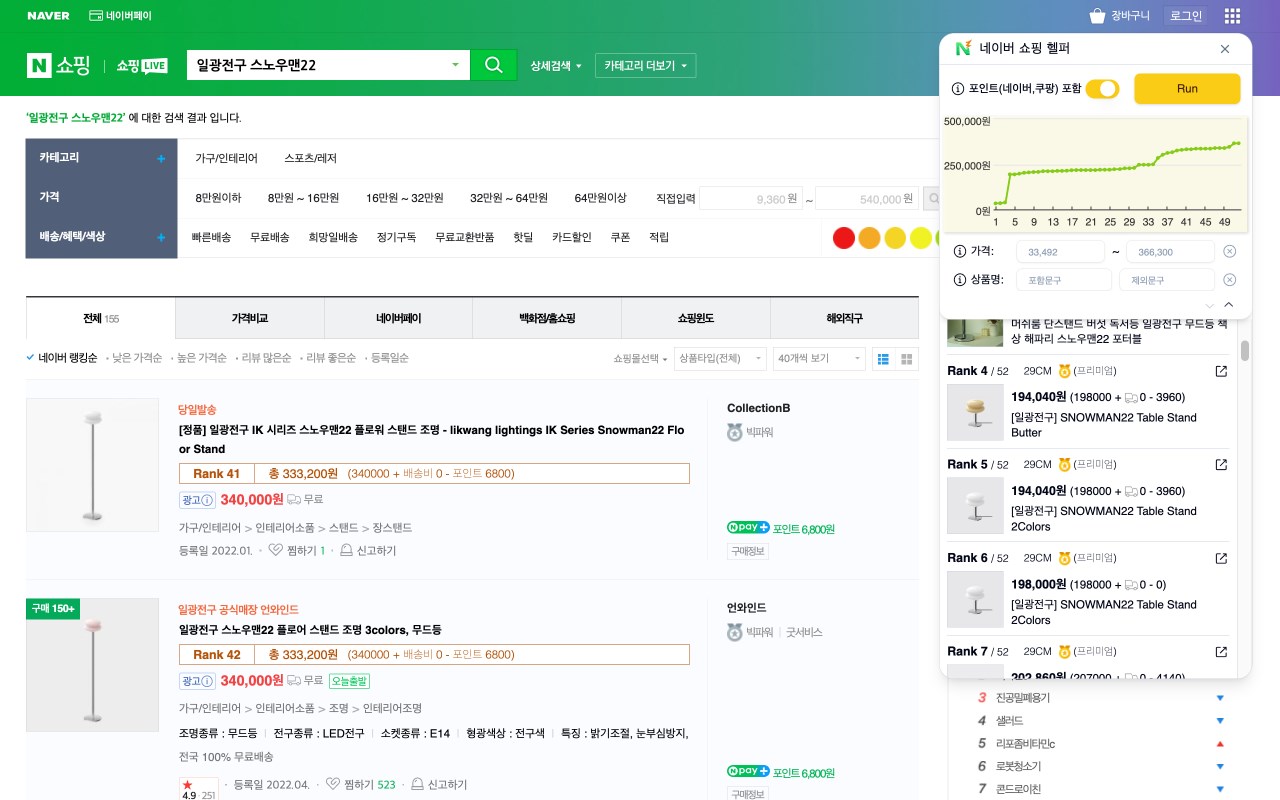Viewport: 1280px width, 800px height.
Task: Switch to 가격비교 tab
Action: tap(250, 318)
